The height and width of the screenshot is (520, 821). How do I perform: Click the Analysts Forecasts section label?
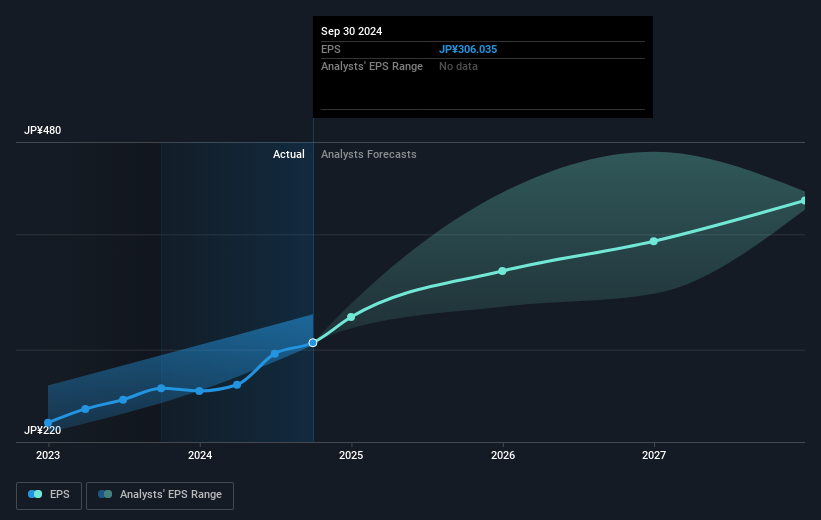369,154
